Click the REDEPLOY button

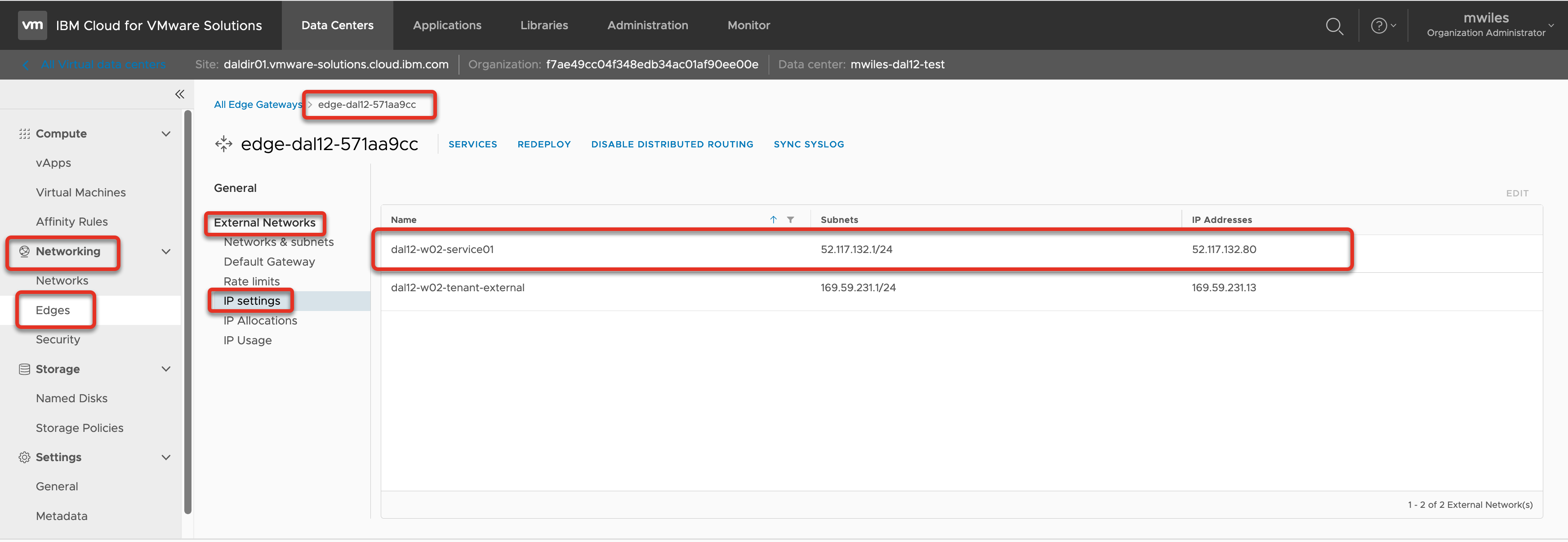tap(543, 145)
